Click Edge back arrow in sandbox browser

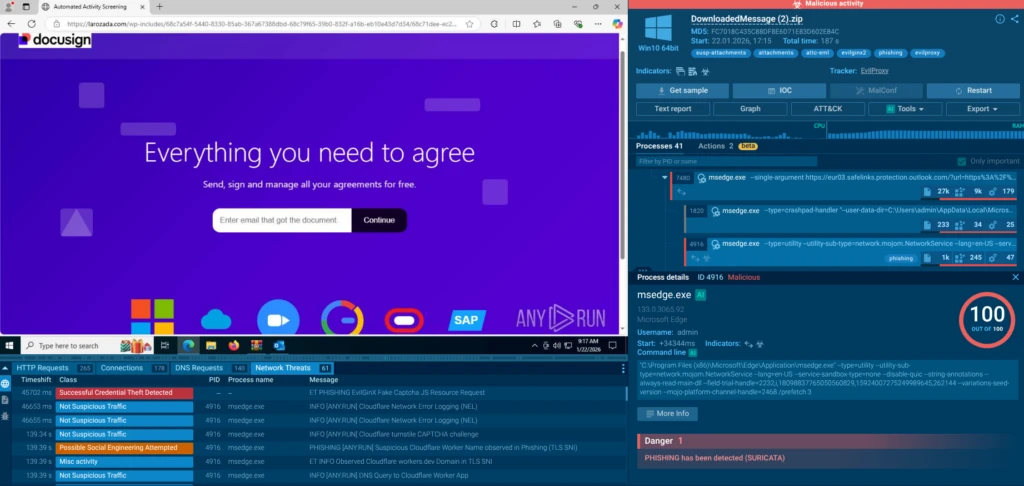tap(11, 24)
